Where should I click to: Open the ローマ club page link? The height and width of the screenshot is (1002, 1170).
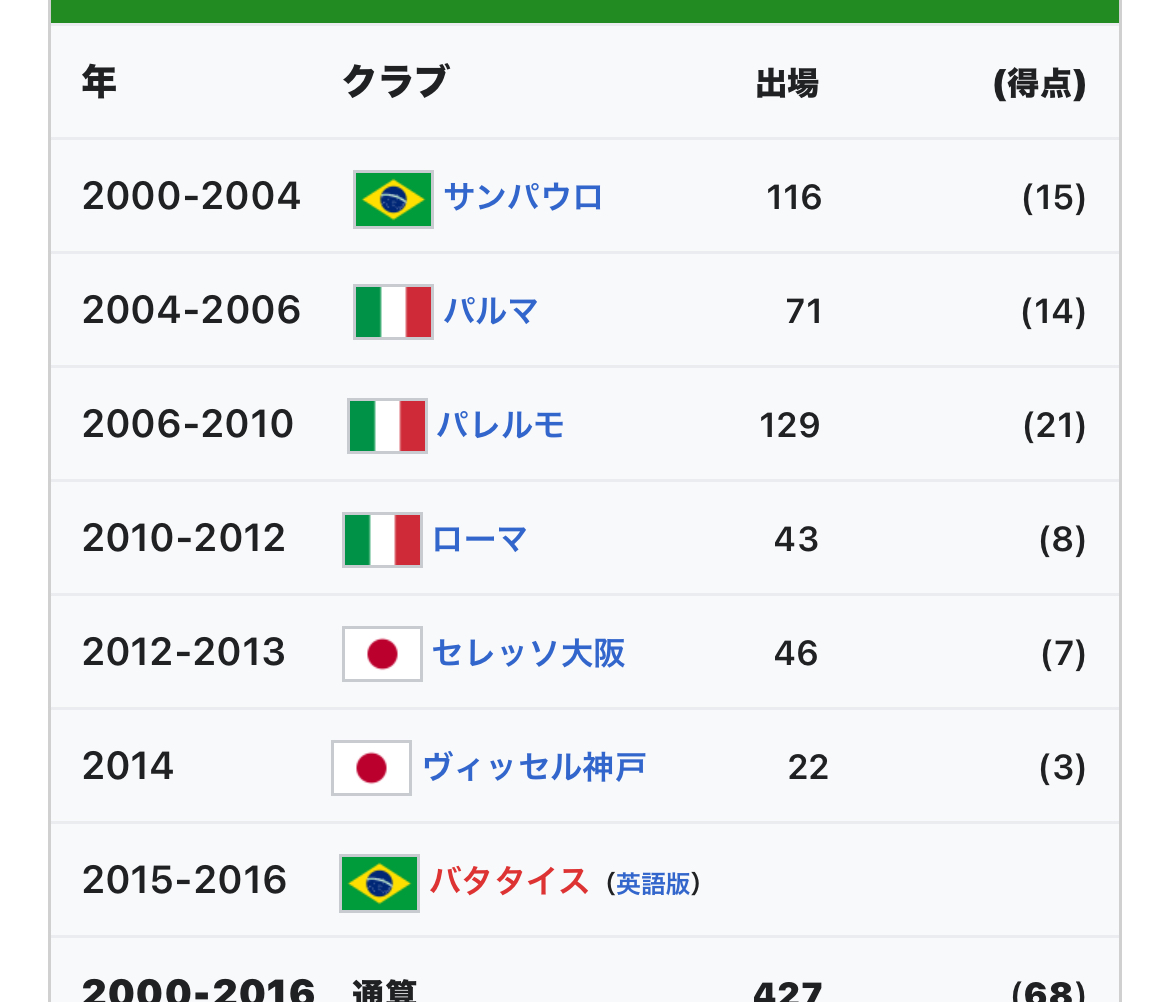tap(480, 539)
